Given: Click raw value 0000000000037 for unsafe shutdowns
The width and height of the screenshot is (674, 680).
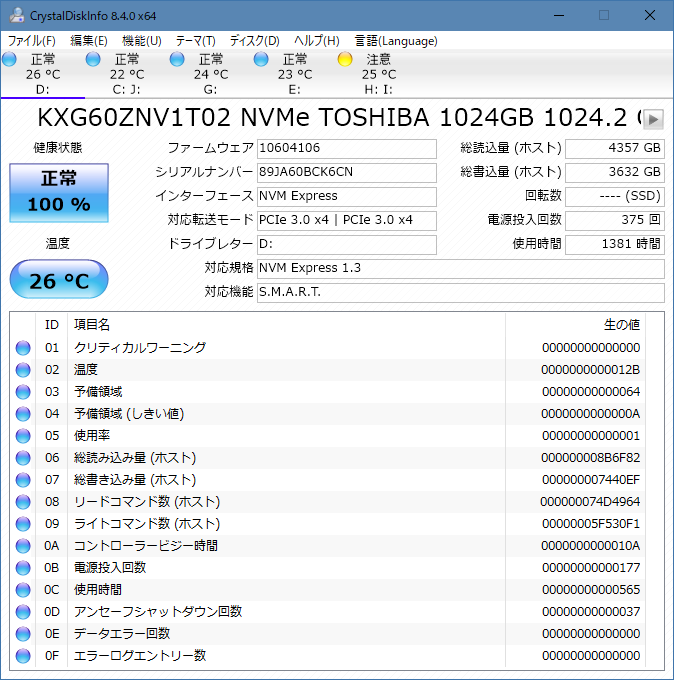Looking at the screenshot, I should coord(591,612).
